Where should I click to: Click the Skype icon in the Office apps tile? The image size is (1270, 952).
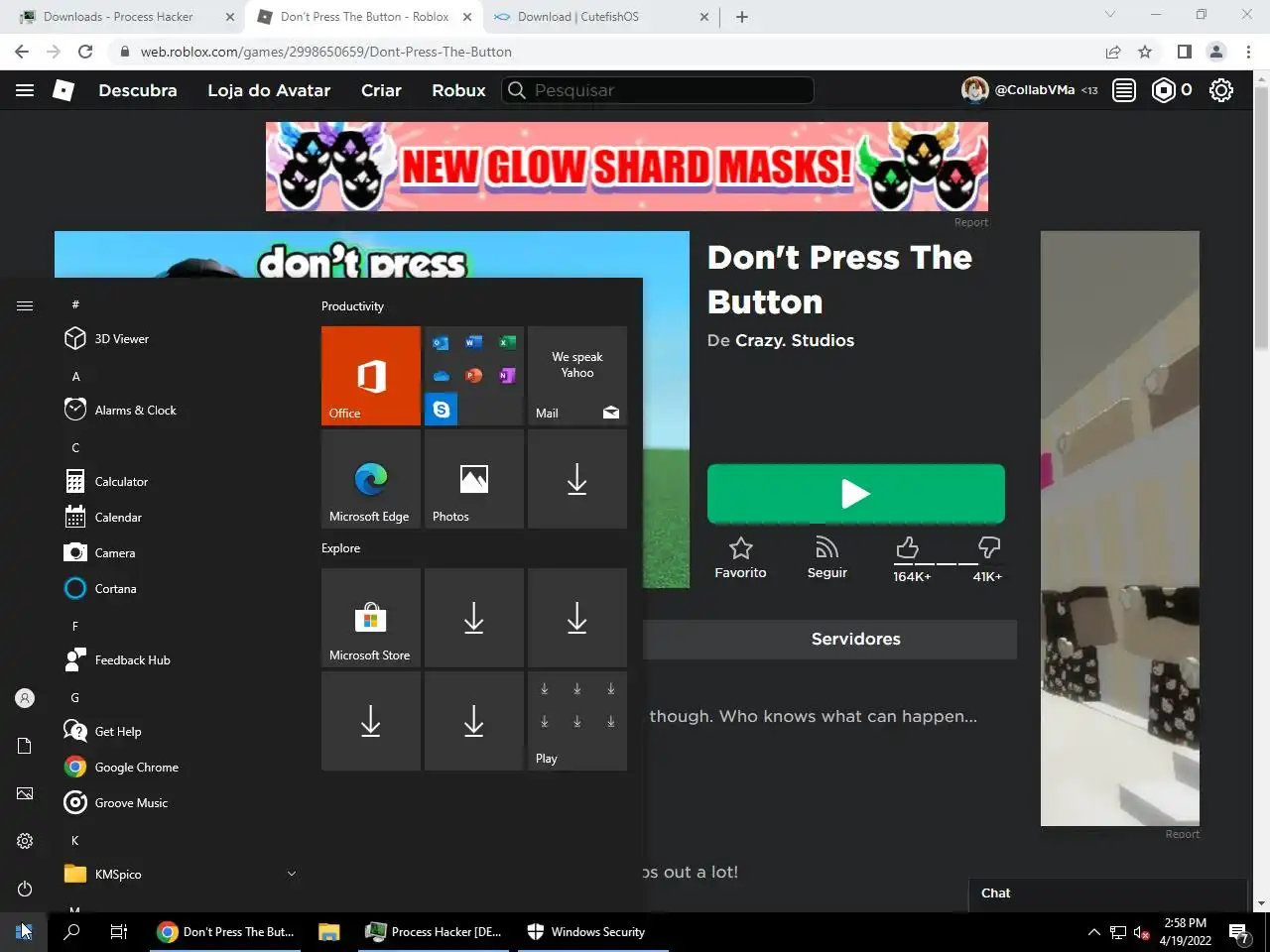[442, 410]
